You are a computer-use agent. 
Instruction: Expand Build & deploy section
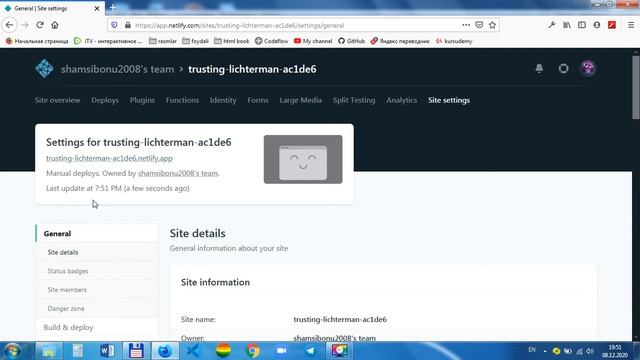pyautogui.click(x=97, y=327)
